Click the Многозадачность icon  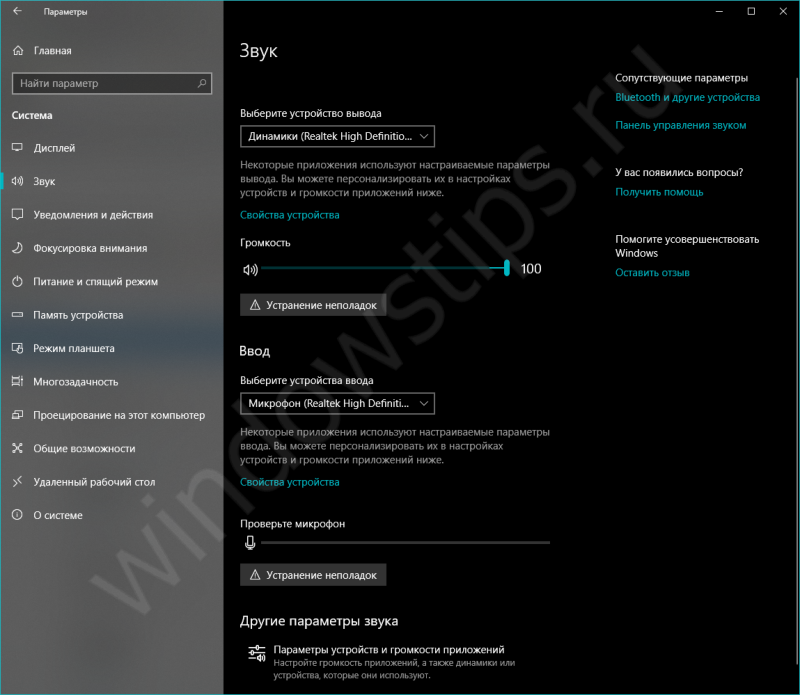[17, 381]
